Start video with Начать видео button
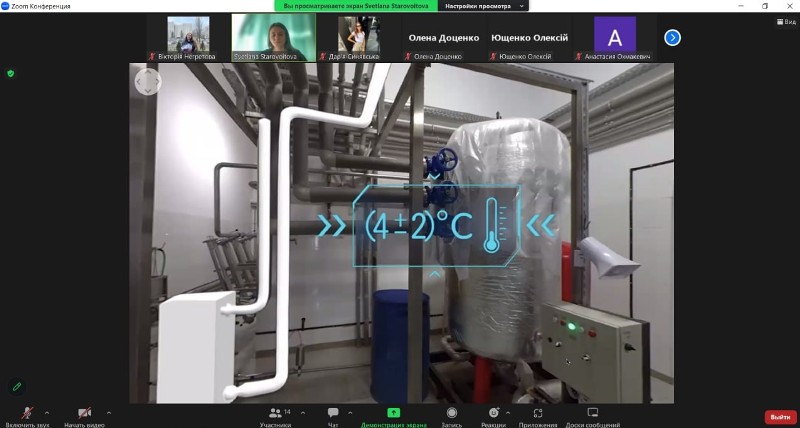The height and width of the screenshot is (428, 800). 84,416
